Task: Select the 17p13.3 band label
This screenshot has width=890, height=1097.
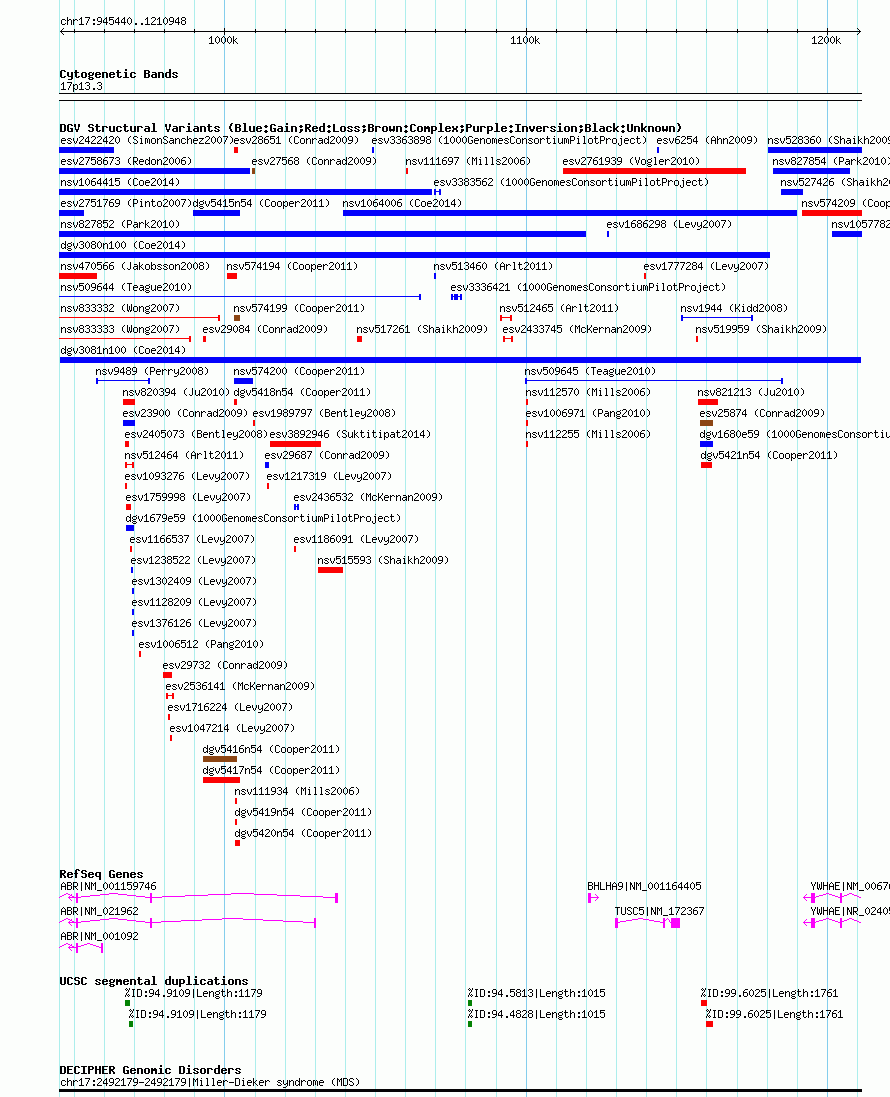Action: pos(81,86)
